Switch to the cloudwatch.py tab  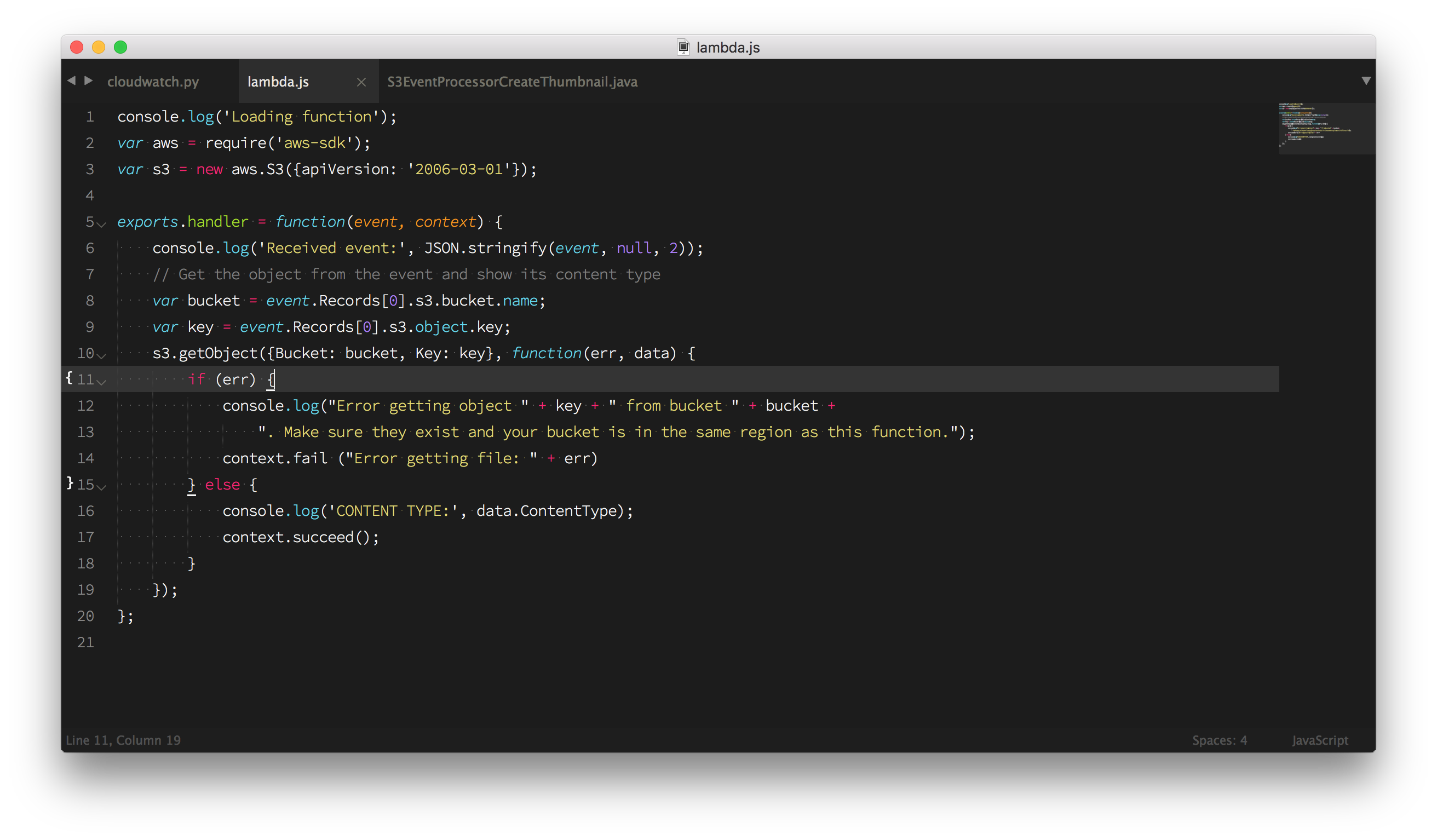[x=153, y=82]
